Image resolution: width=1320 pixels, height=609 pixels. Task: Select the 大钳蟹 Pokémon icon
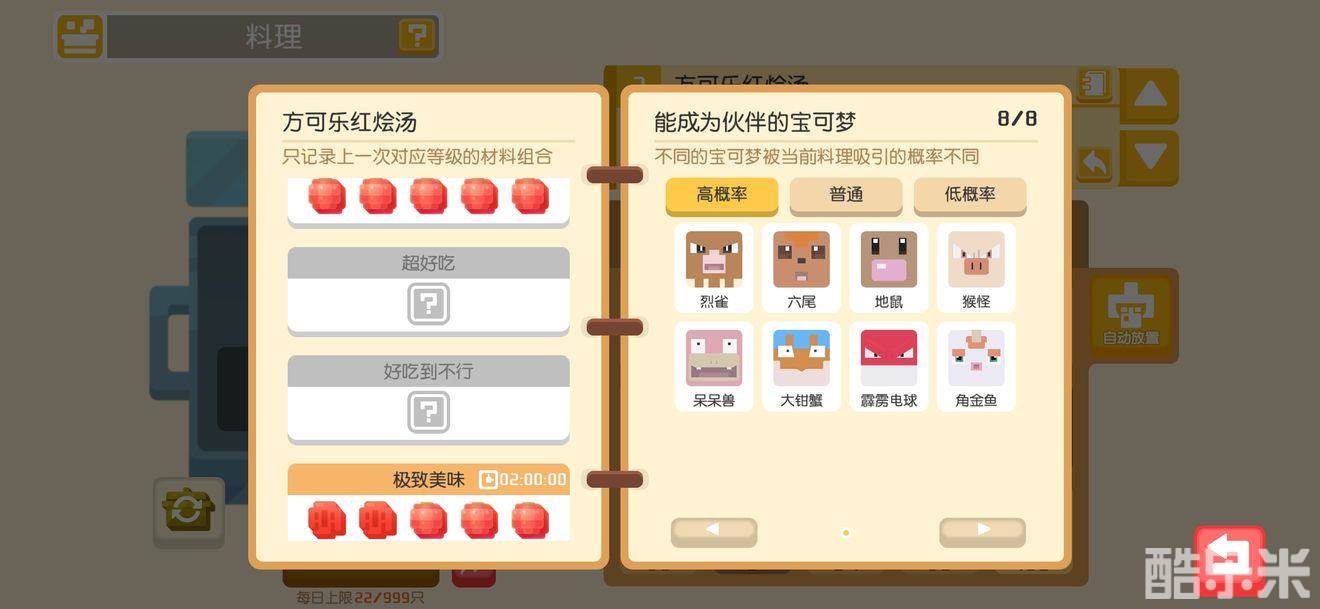(801, 366)
